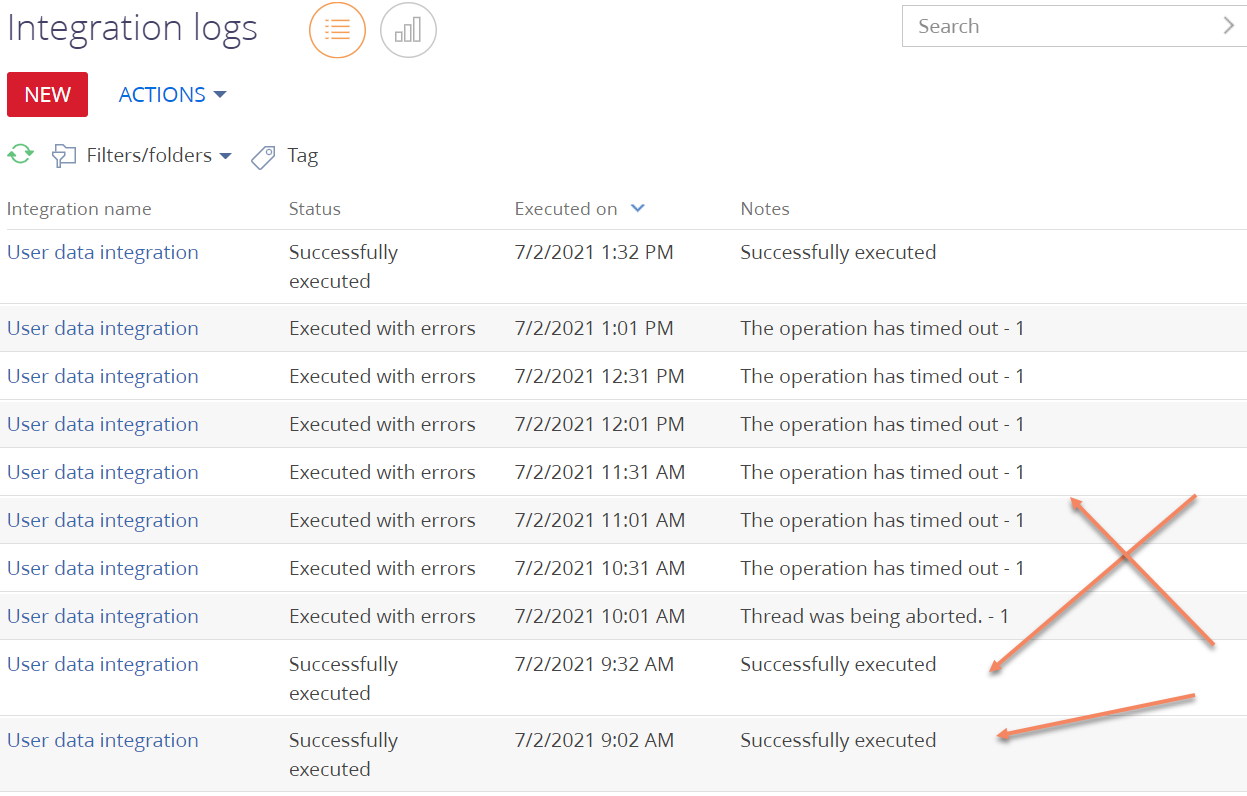Click the Filters/folders flag icon
The image size is (1247, 796).
(x=64, y=156)
